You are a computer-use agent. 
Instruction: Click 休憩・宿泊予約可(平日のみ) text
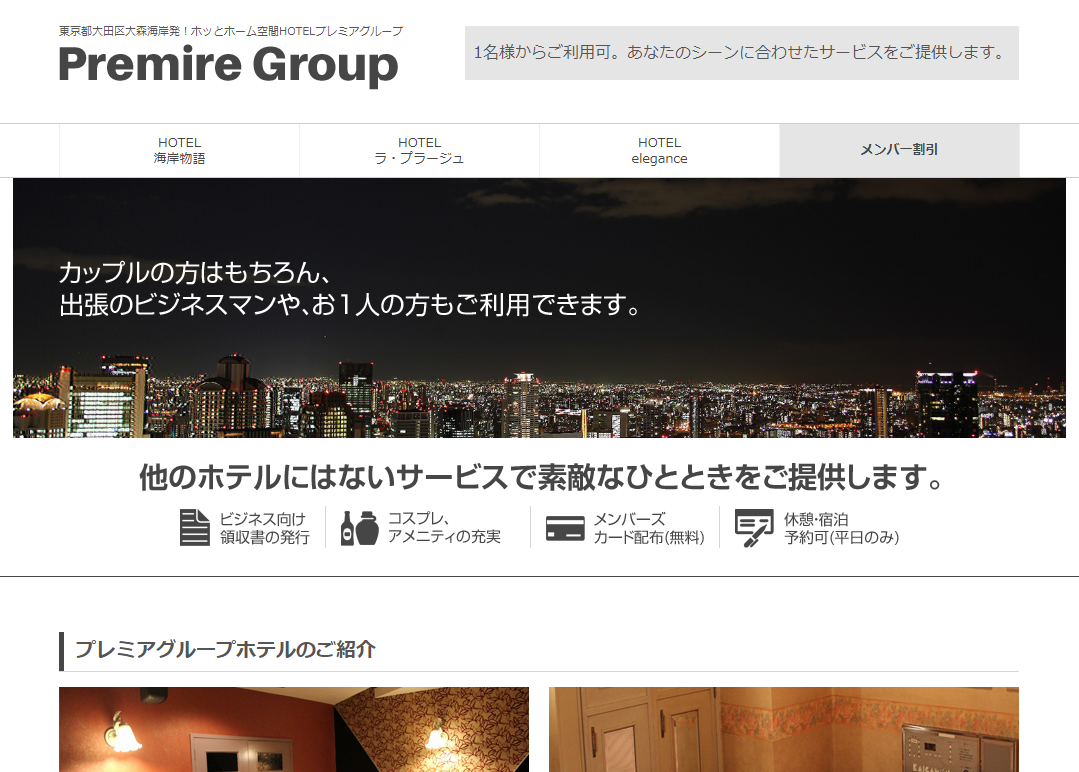click(841, 528)
